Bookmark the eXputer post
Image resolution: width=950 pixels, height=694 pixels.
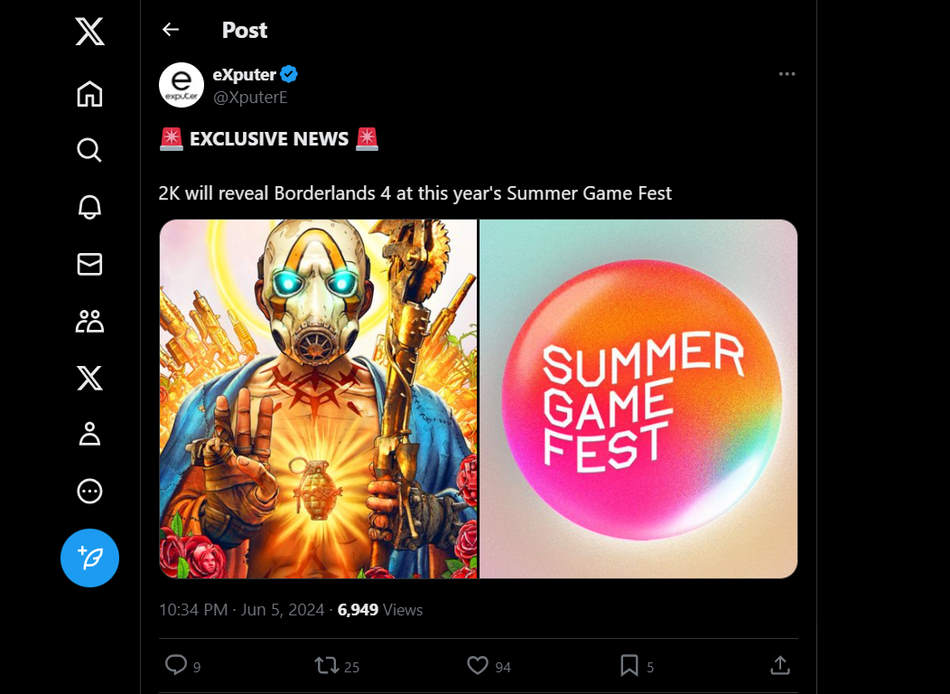pos(630,665)
